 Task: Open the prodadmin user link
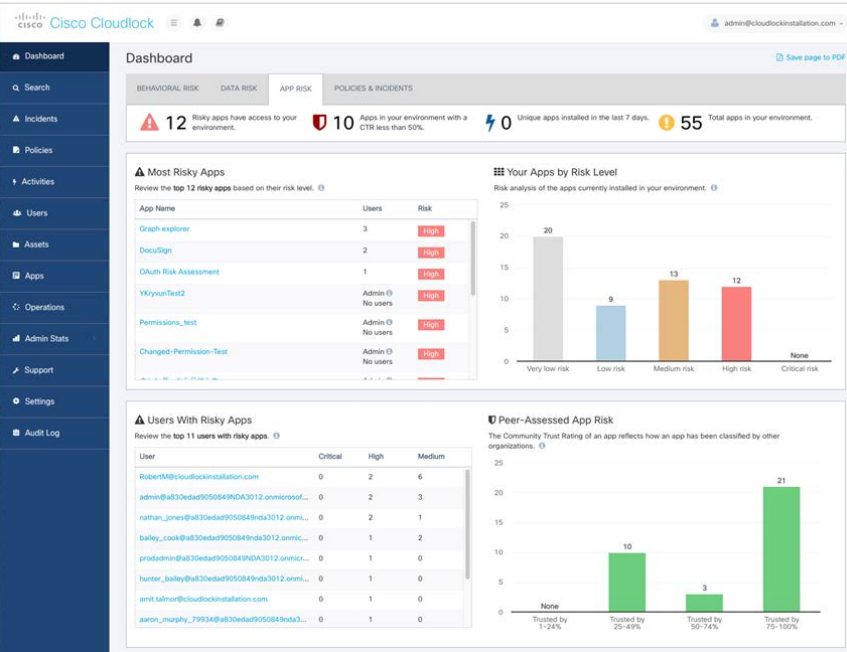click(224, 559)
